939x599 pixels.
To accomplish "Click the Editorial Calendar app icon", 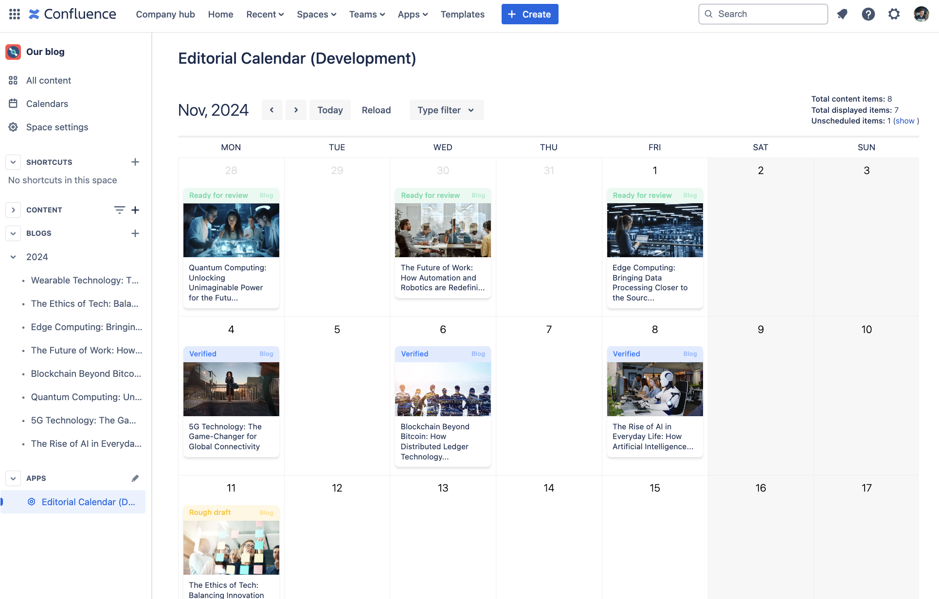I will pyautogui.click(x=31, y=502).
